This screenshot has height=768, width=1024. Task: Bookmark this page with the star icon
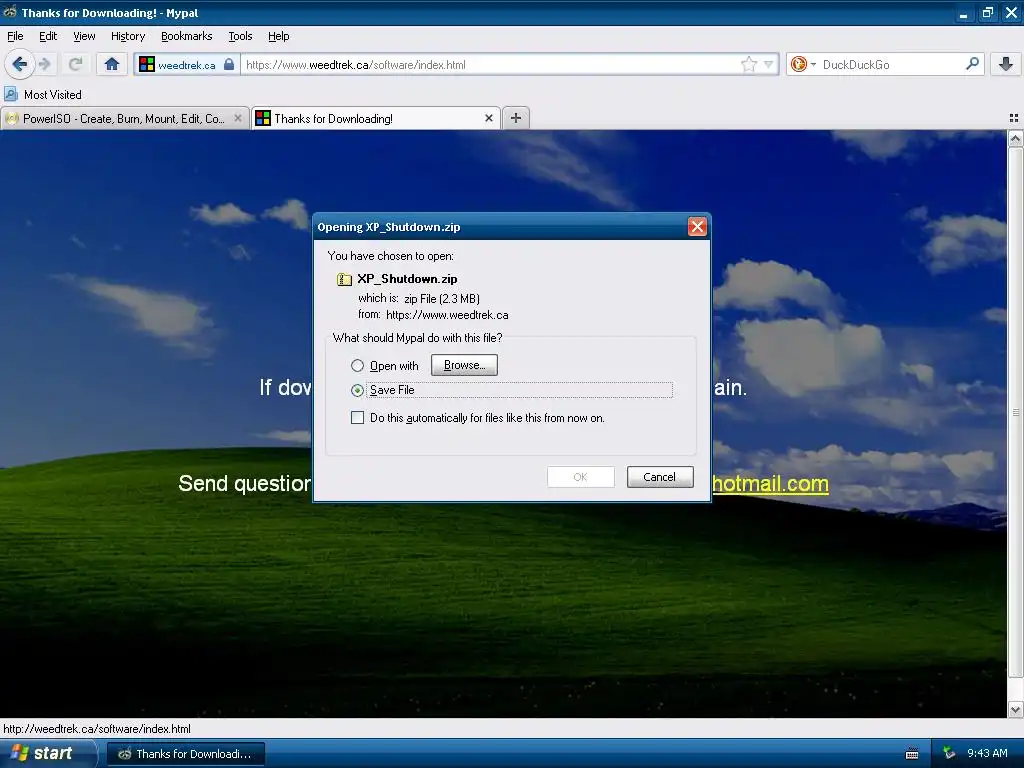pyautogui.click(x=748, y=64)
